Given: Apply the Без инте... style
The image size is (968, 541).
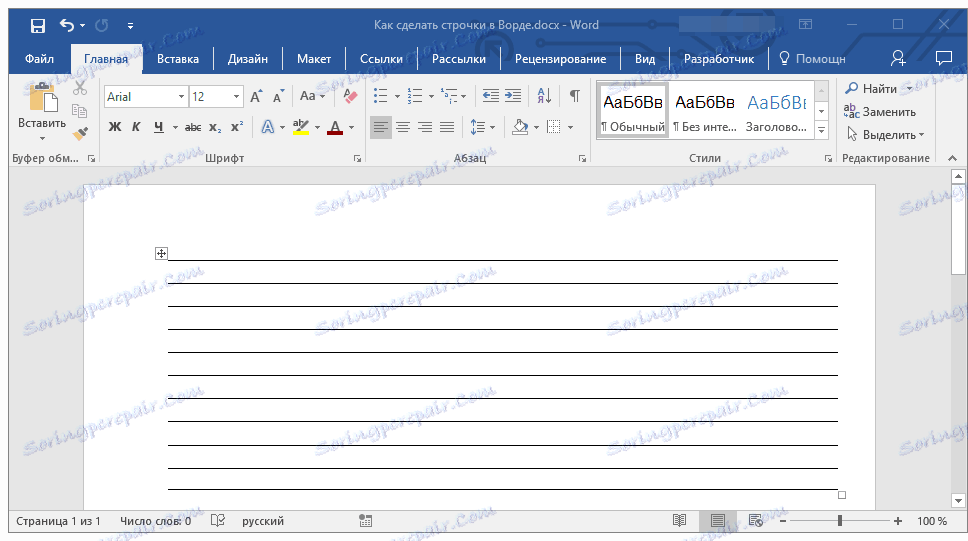Looking at the screenshot, I should pyautogui.click(x=704, y=112).
